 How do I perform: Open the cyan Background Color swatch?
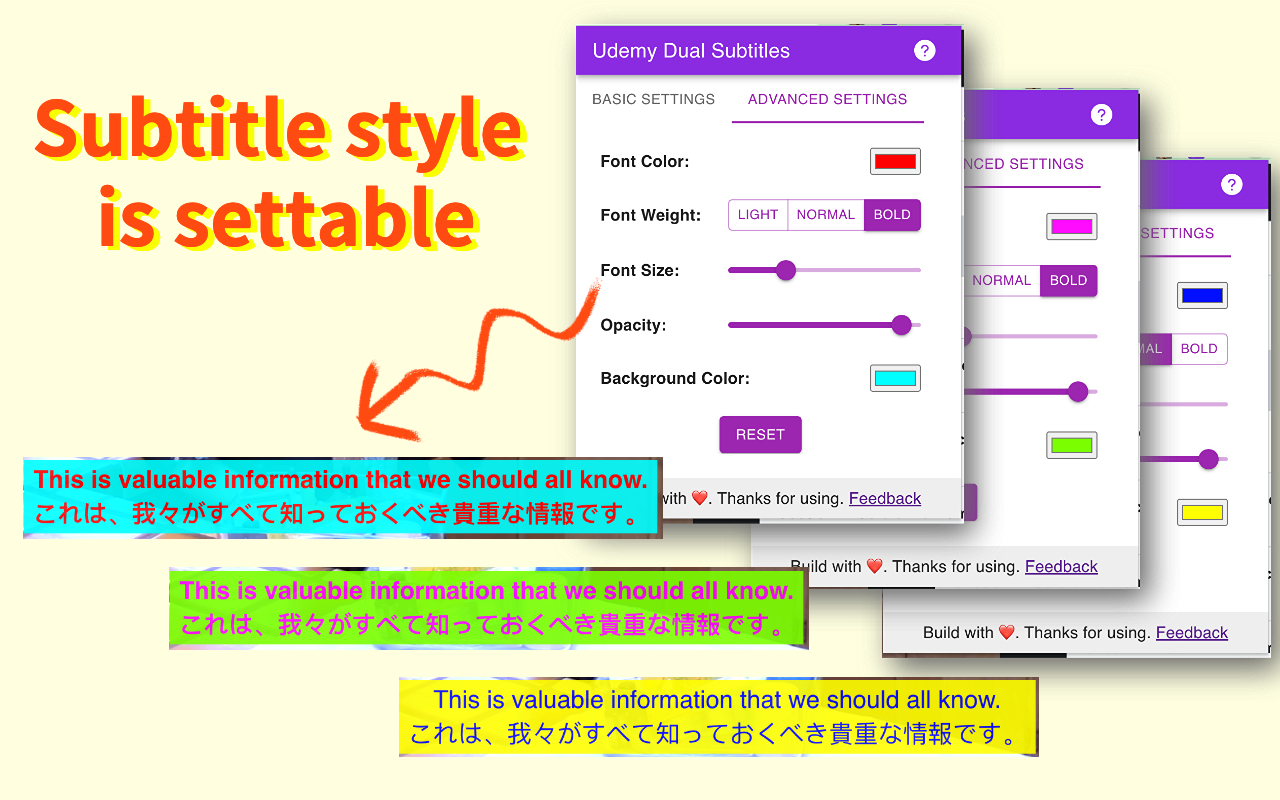[x=895, y=378]
